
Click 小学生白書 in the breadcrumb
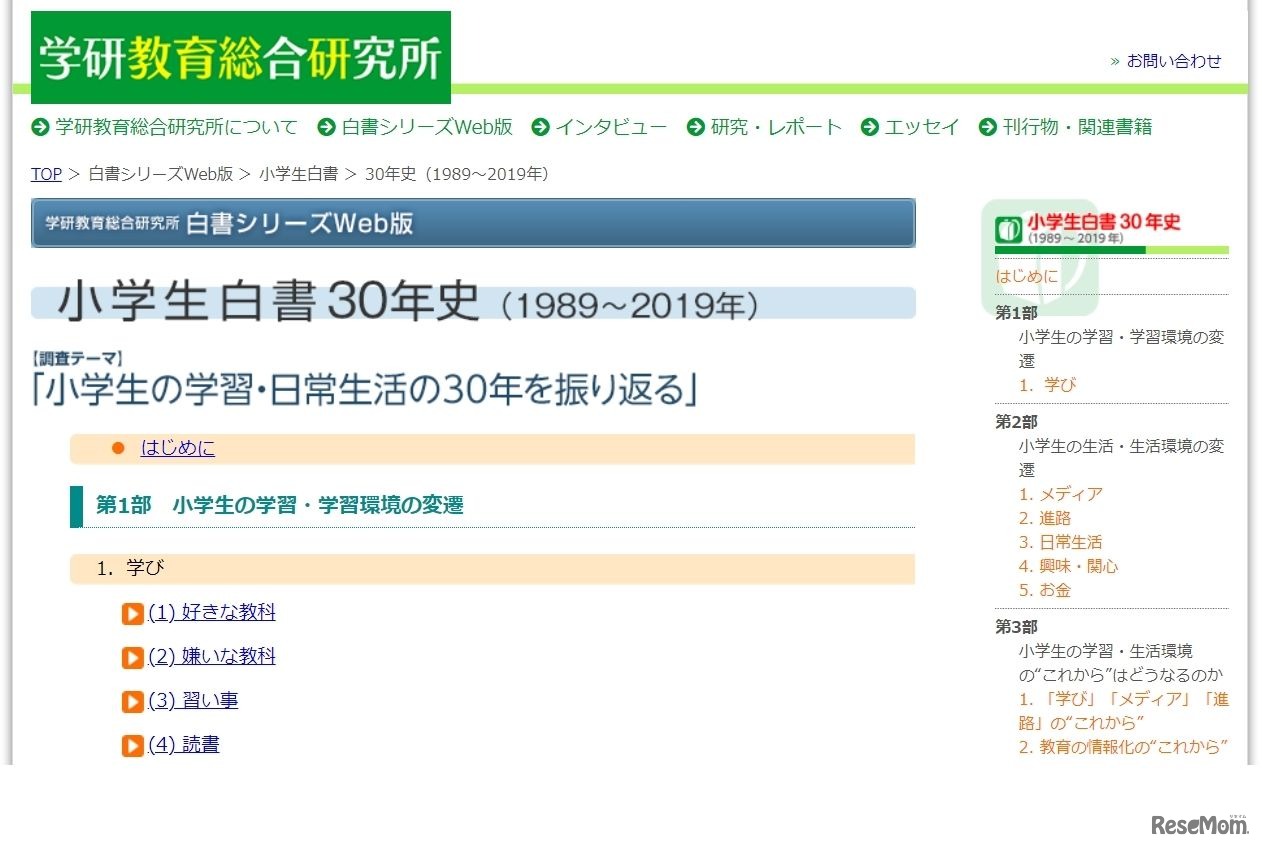(x=298, y=174)
